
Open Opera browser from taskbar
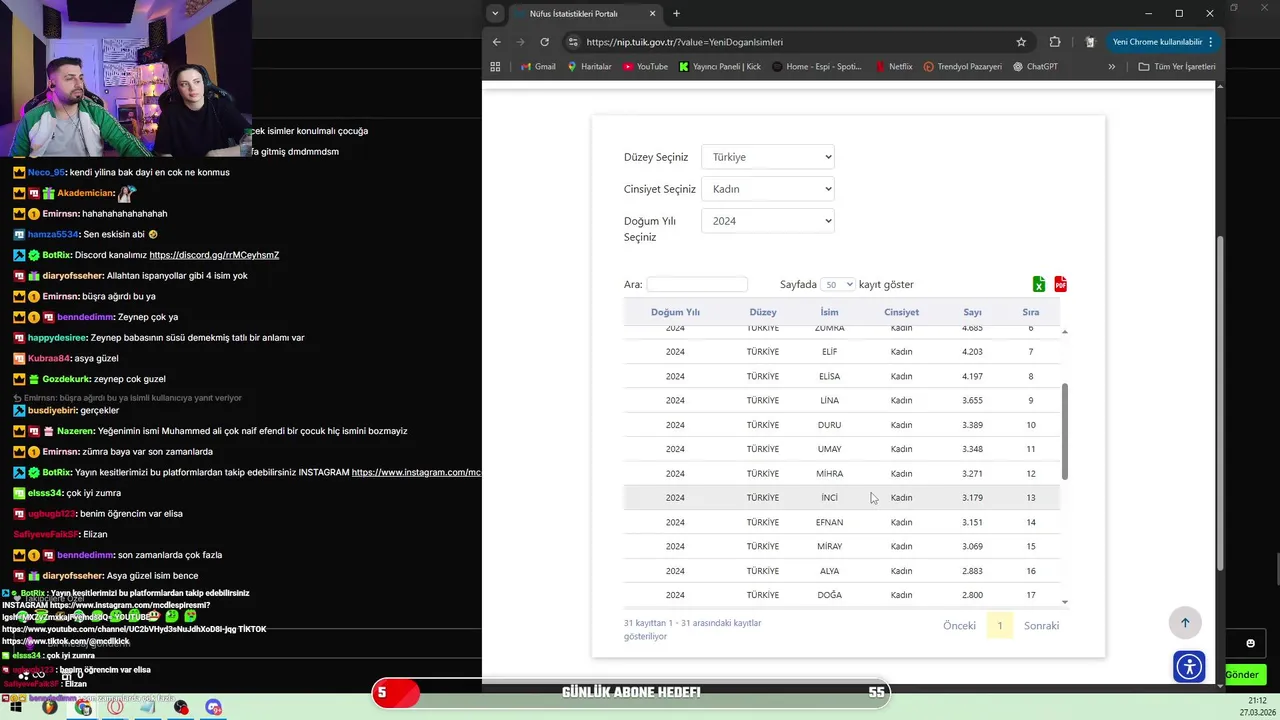coord(116,707)
